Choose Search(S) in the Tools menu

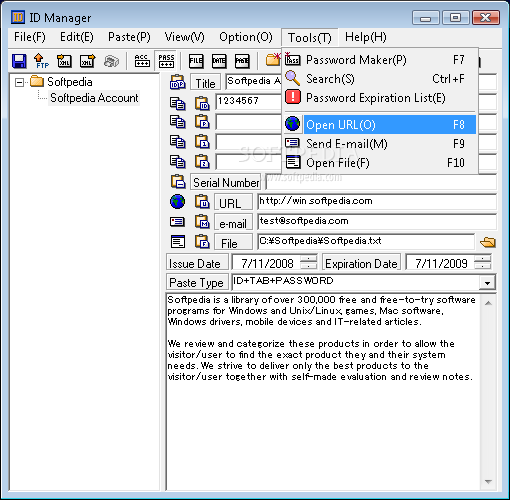380,79
